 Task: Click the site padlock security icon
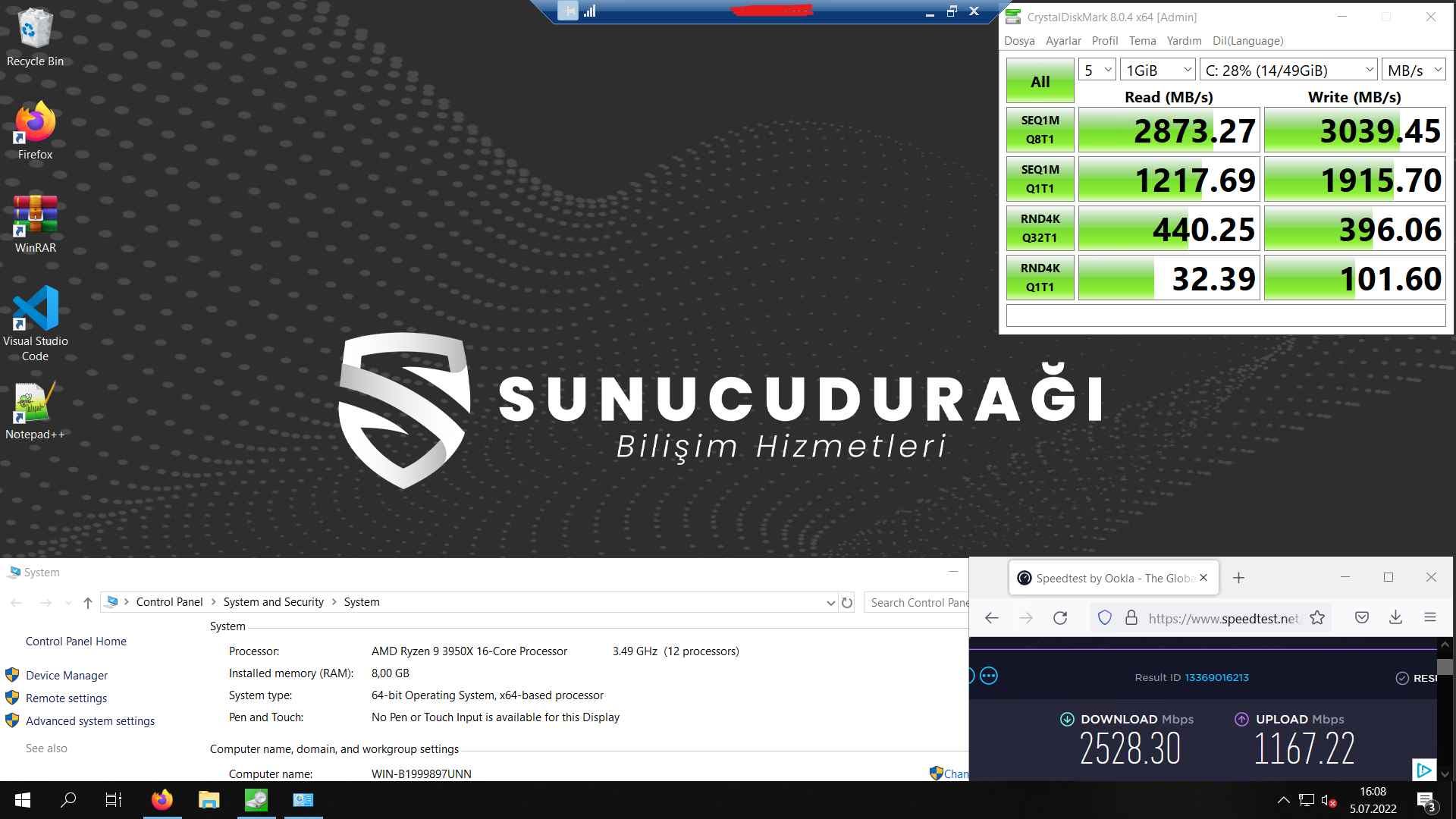click(1131, 618)
